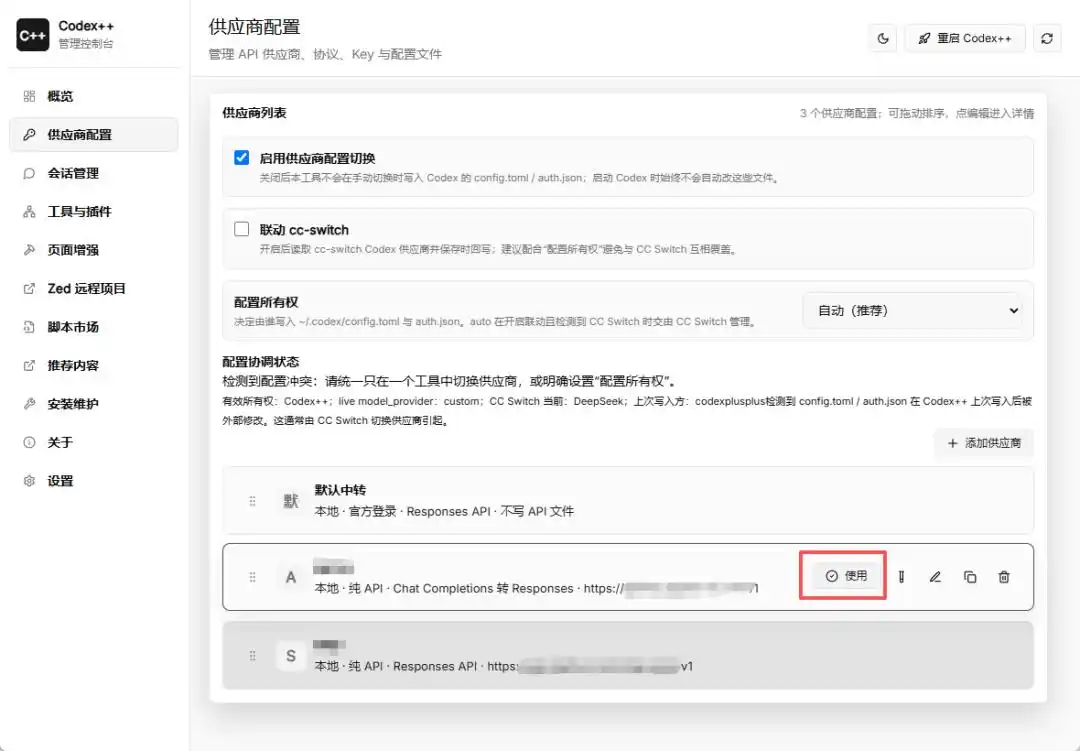Screen dimensions: 1080x751
Task: Click the letter S provider avatar
Action: [291, 655]
